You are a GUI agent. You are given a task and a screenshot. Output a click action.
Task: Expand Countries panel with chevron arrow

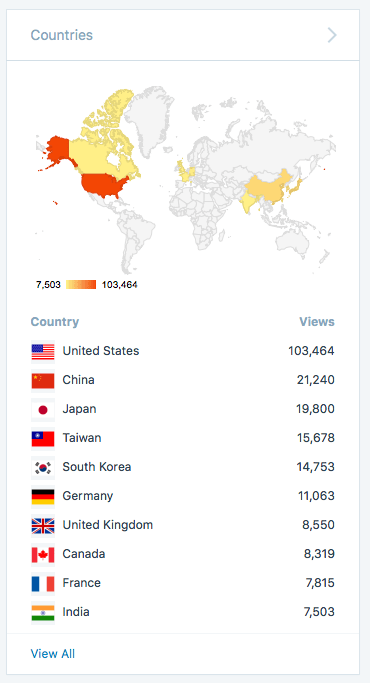click(x=332, y=35)
